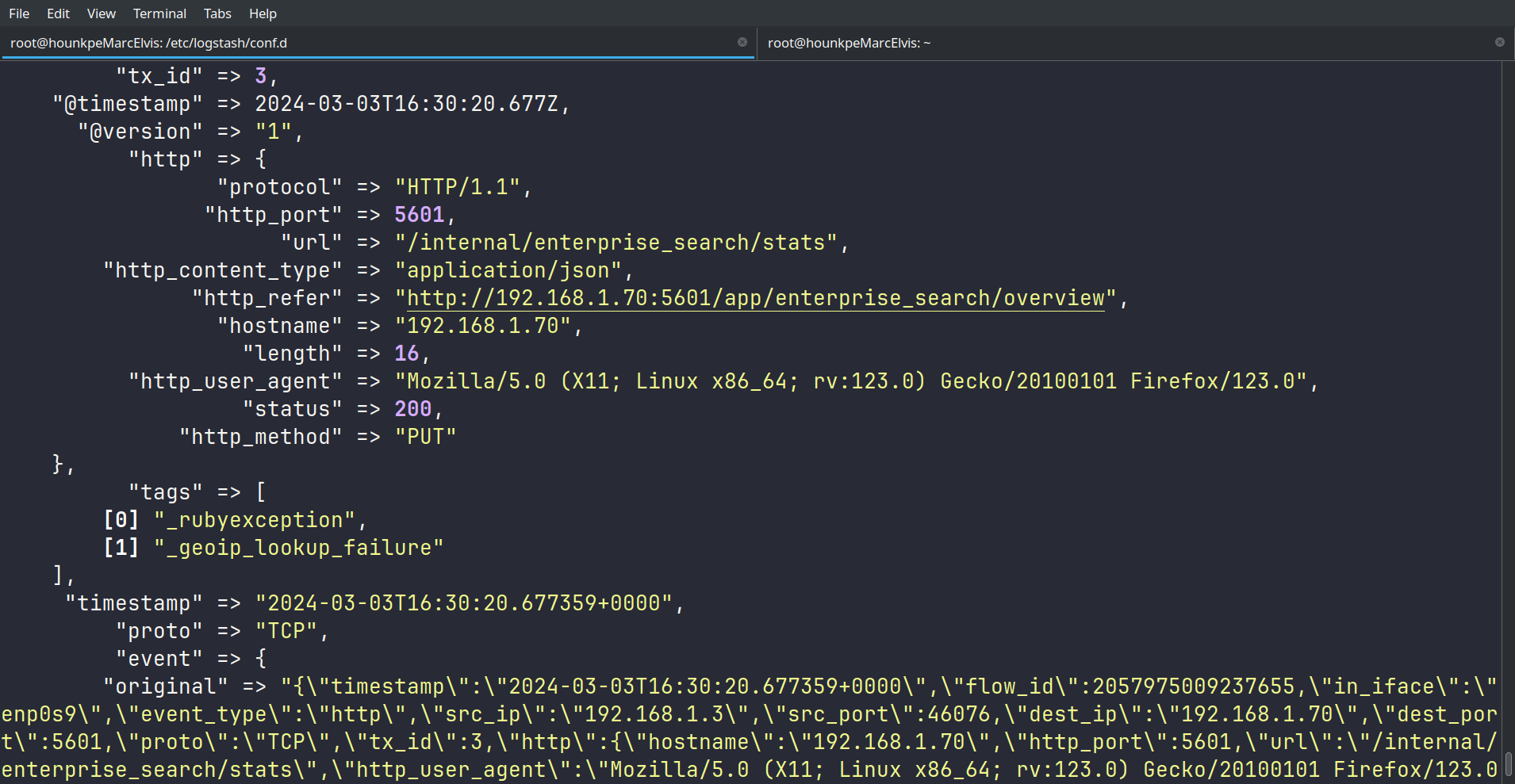Switch to the /etc/logstash/conf.d terminal tab

point(148,43)
